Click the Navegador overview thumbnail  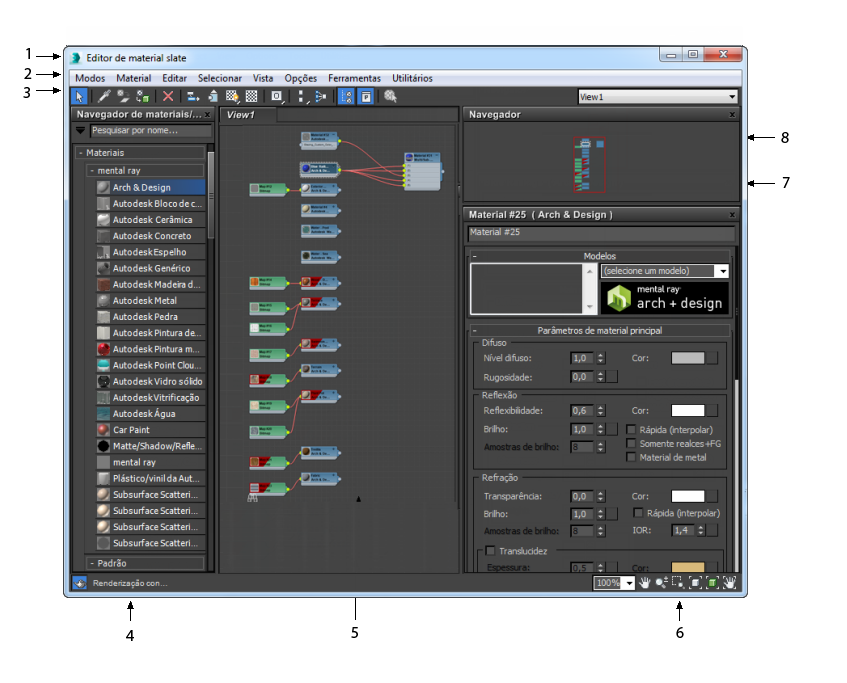click(589, 164)
